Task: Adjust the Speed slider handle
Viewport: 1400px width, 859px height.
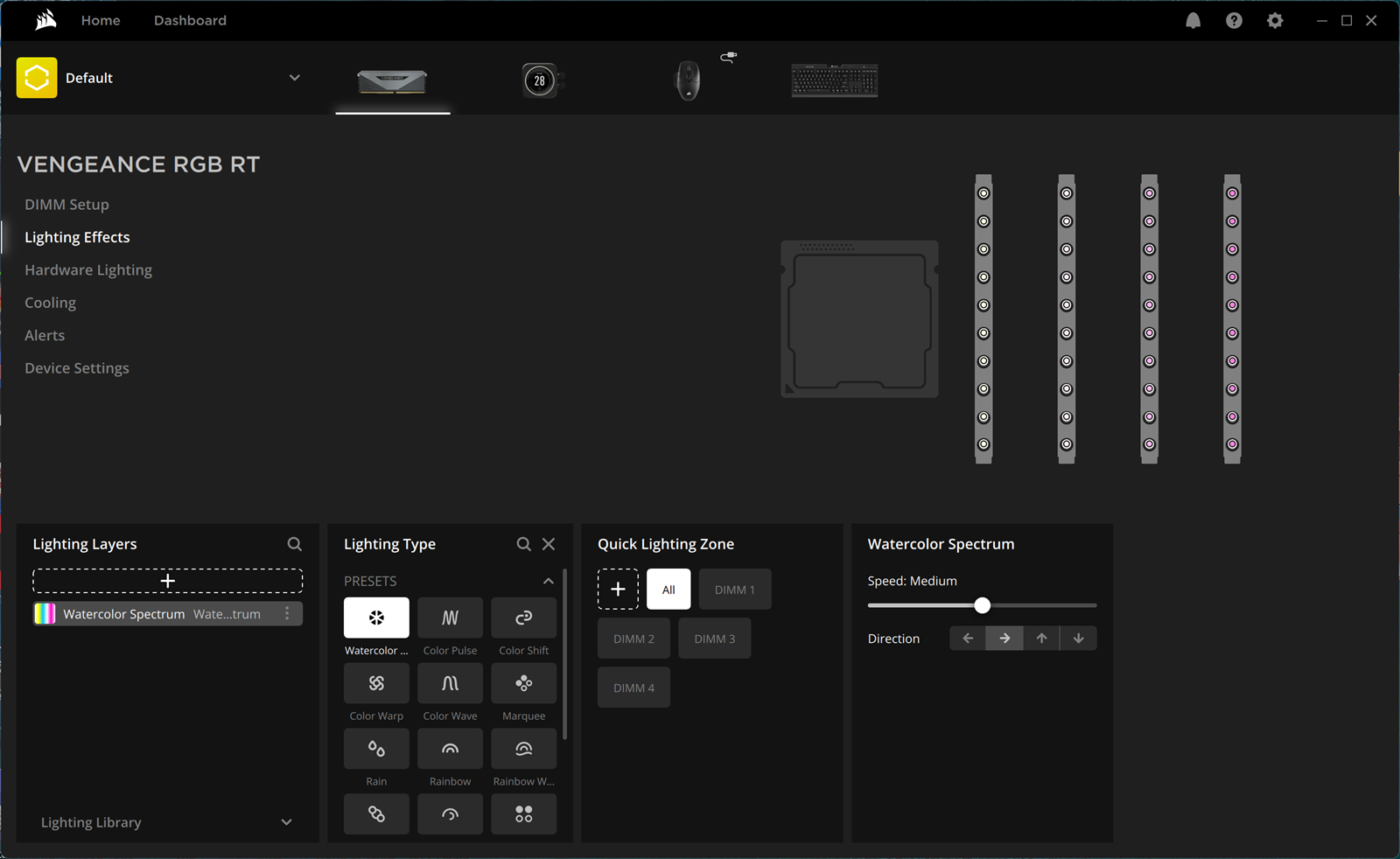Action: point(983,605)
